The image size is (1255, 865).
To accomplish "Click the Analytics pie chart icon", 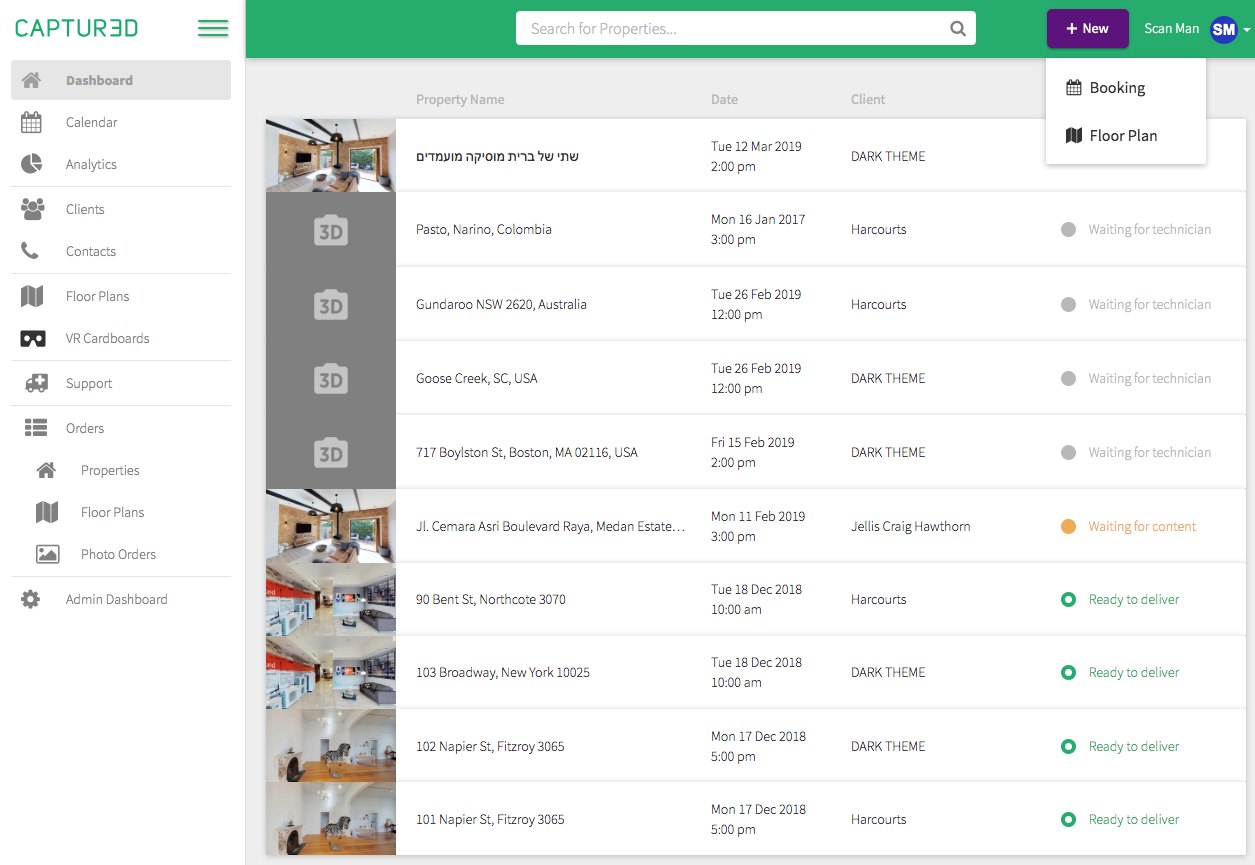I will (31, 164).
